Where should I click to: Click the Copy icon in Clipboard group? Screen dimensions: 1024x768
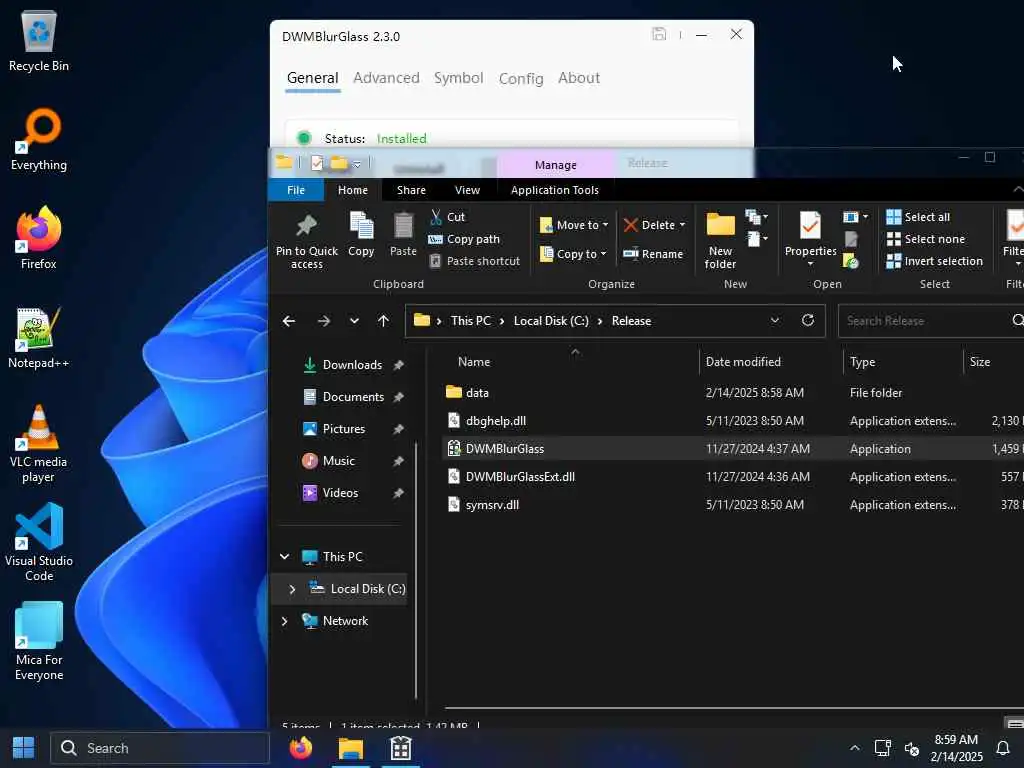point(361,226)
